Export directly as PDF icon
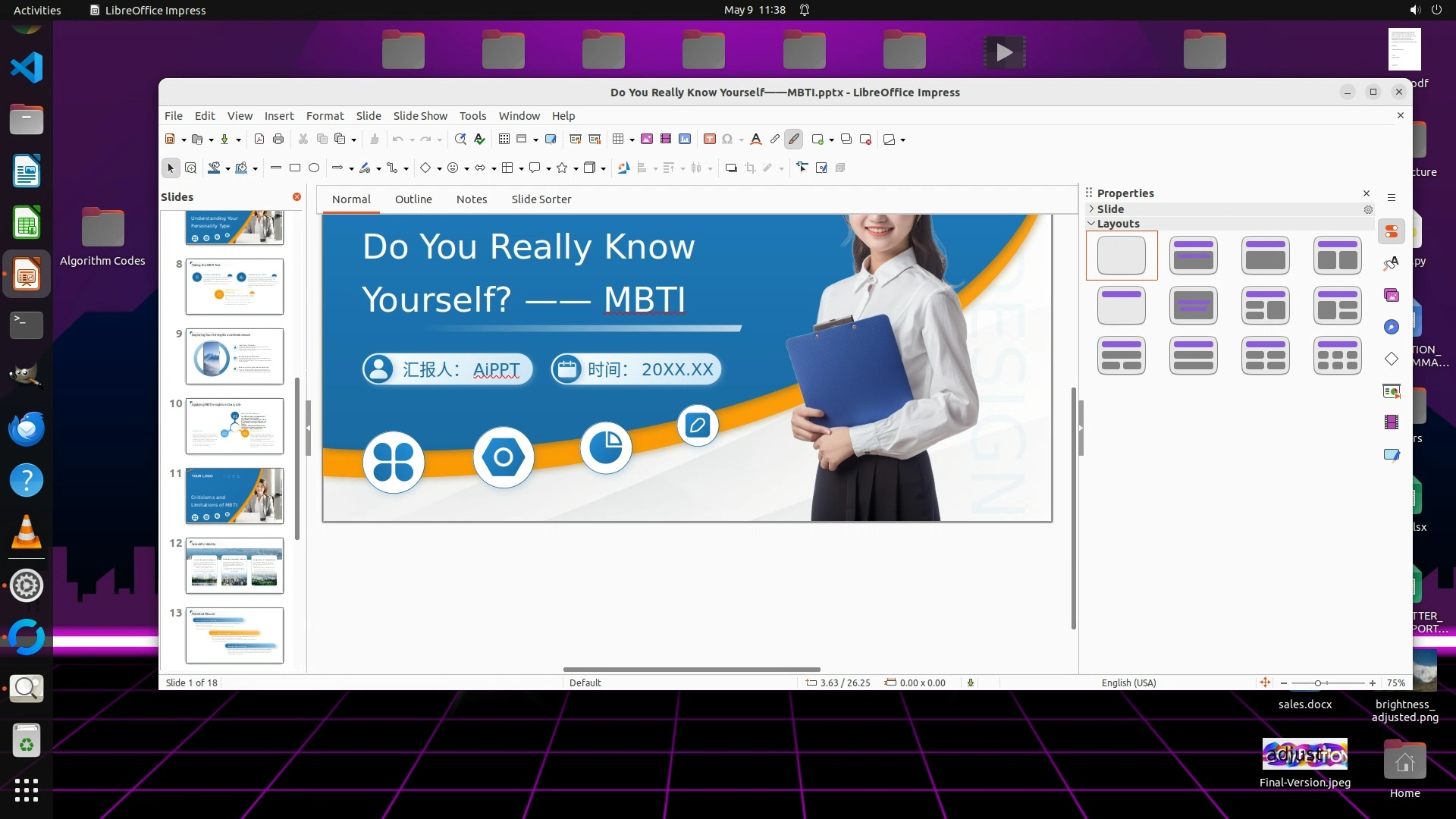Image resolution: width=1456 pixels, height=819 pixels. click(x=259, y=140)
